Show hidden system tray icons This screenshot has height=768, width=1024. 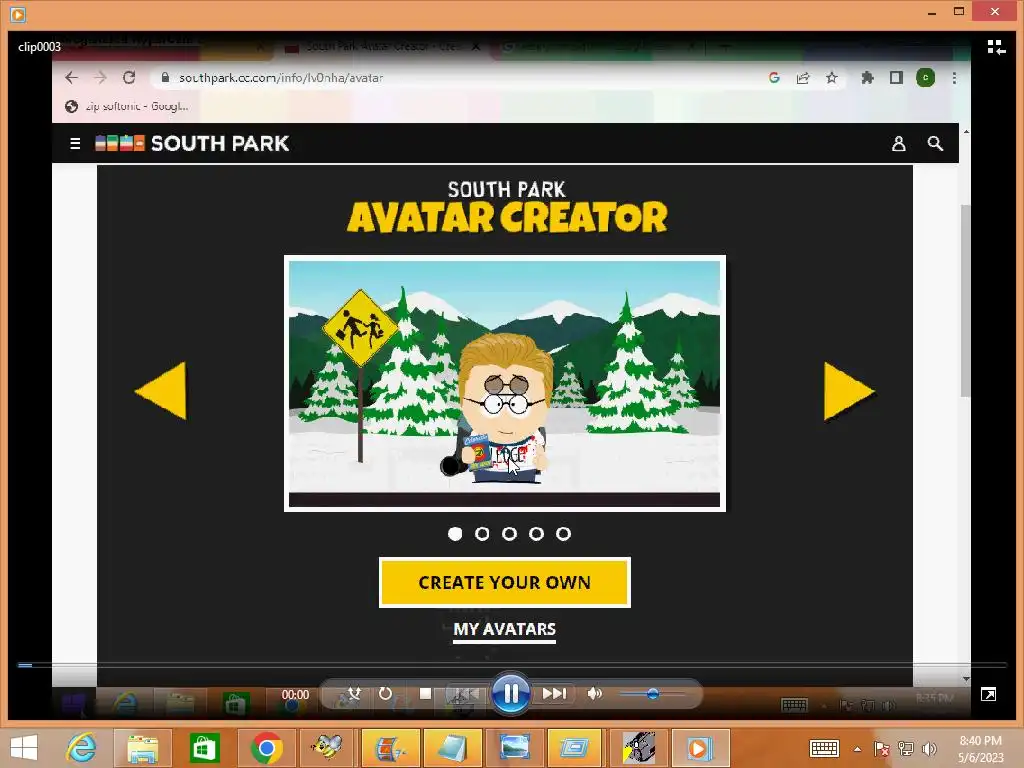(x=857, y=749)
